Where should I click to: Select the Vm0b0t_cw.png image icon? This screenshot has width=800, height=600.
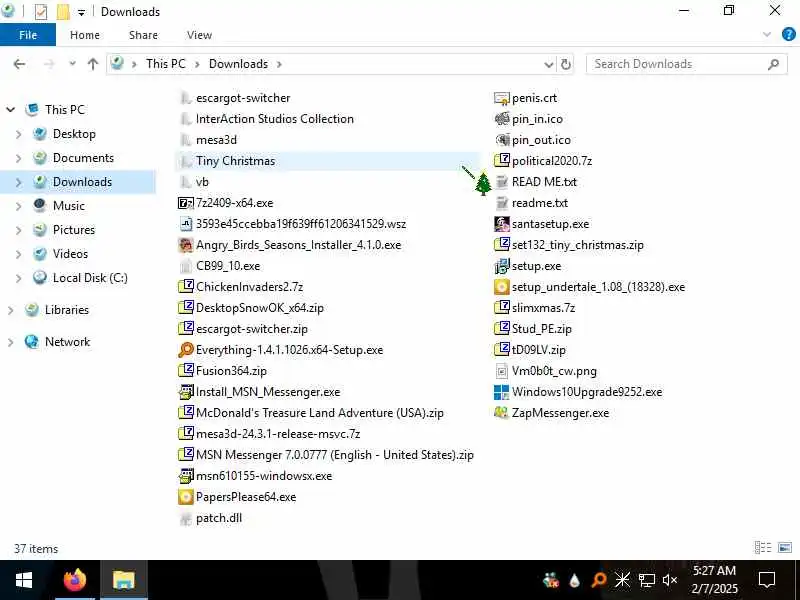[502, 371]
